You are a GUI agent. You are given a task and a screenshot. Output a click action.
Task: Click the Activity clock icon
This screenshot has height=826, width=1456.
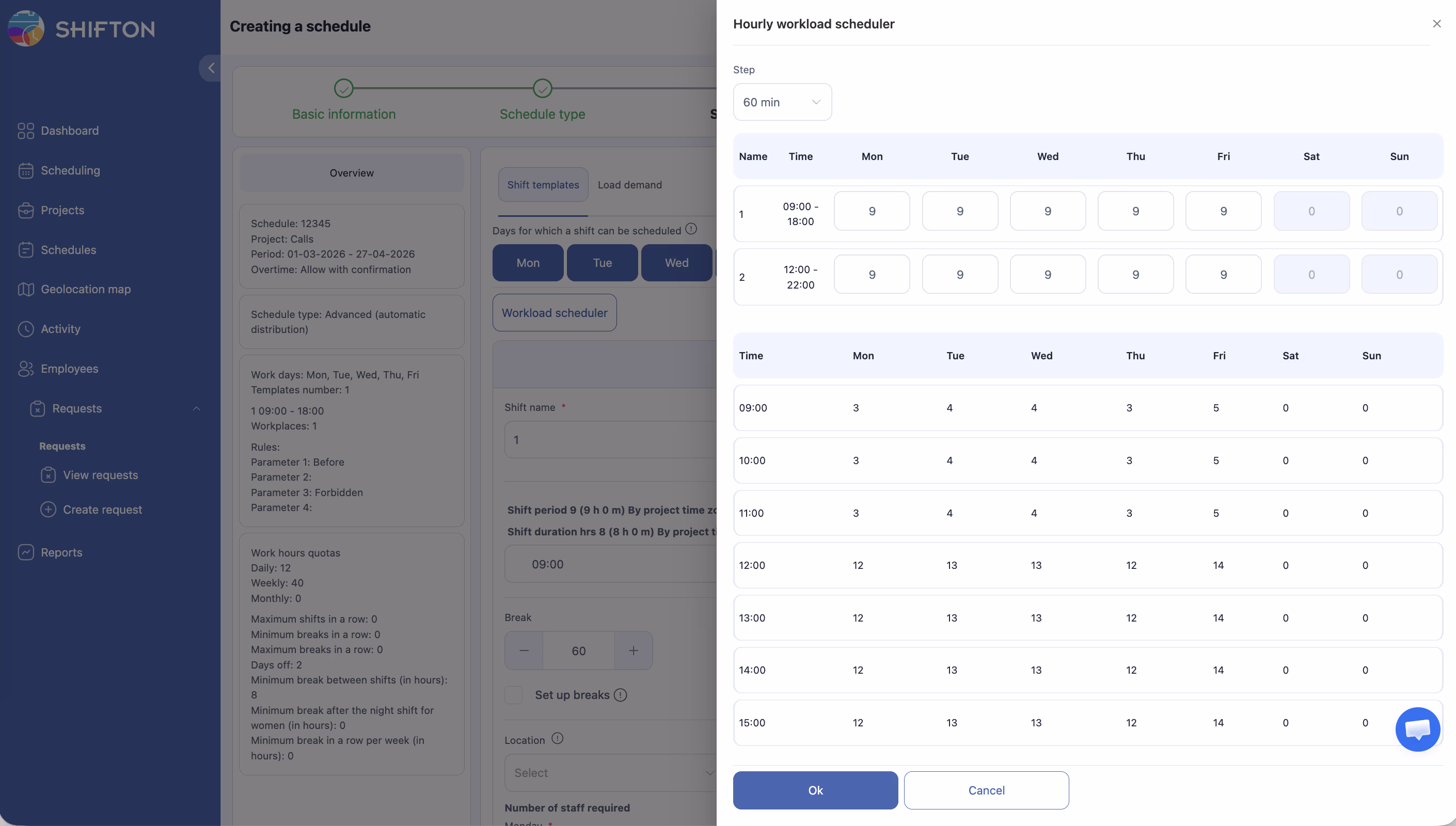[x=25, y=329]
